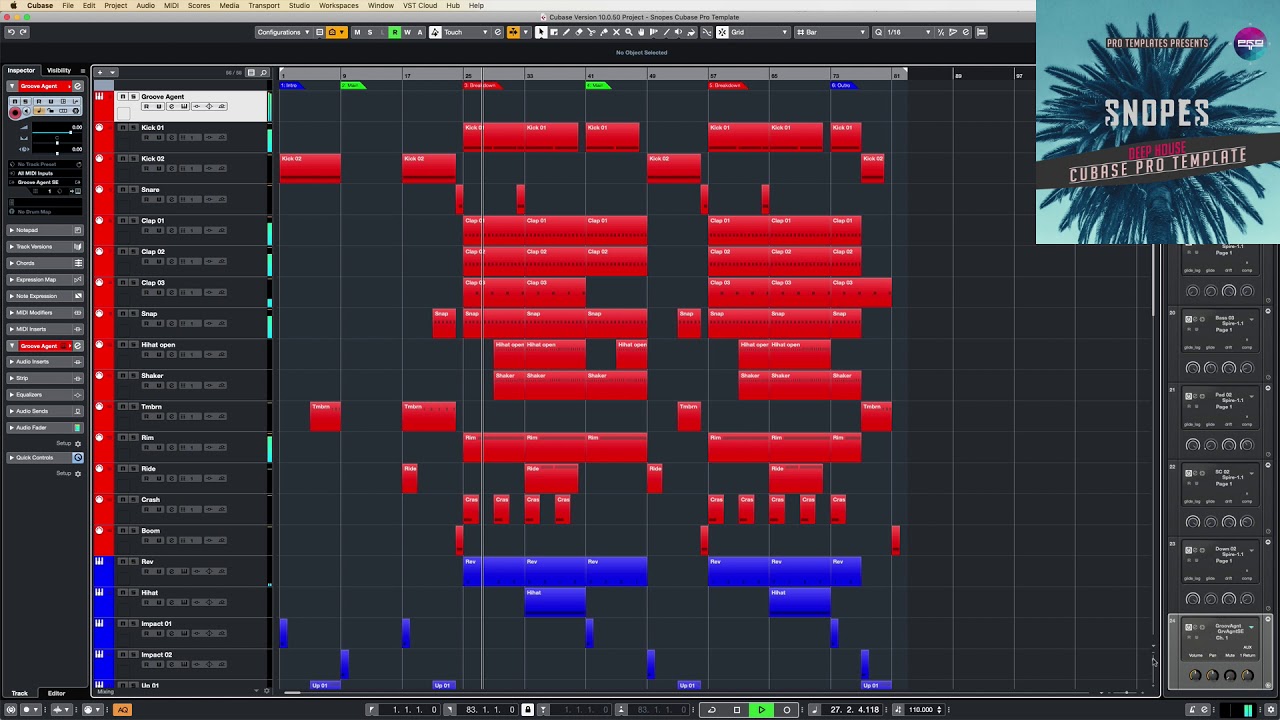The image size is (1280, 720).
Task: Select the Glue tool
Action: (x=604, y=32)
